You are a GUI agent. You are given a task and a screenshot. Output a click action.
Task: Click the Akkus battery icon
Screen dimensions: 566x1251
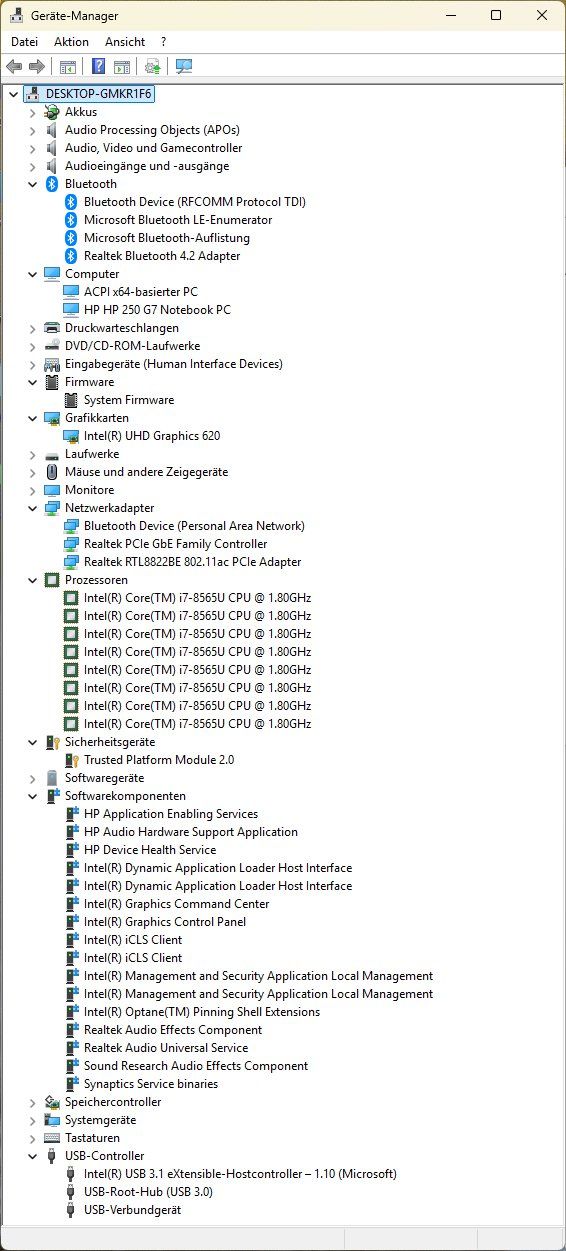[x=52, y=112]
